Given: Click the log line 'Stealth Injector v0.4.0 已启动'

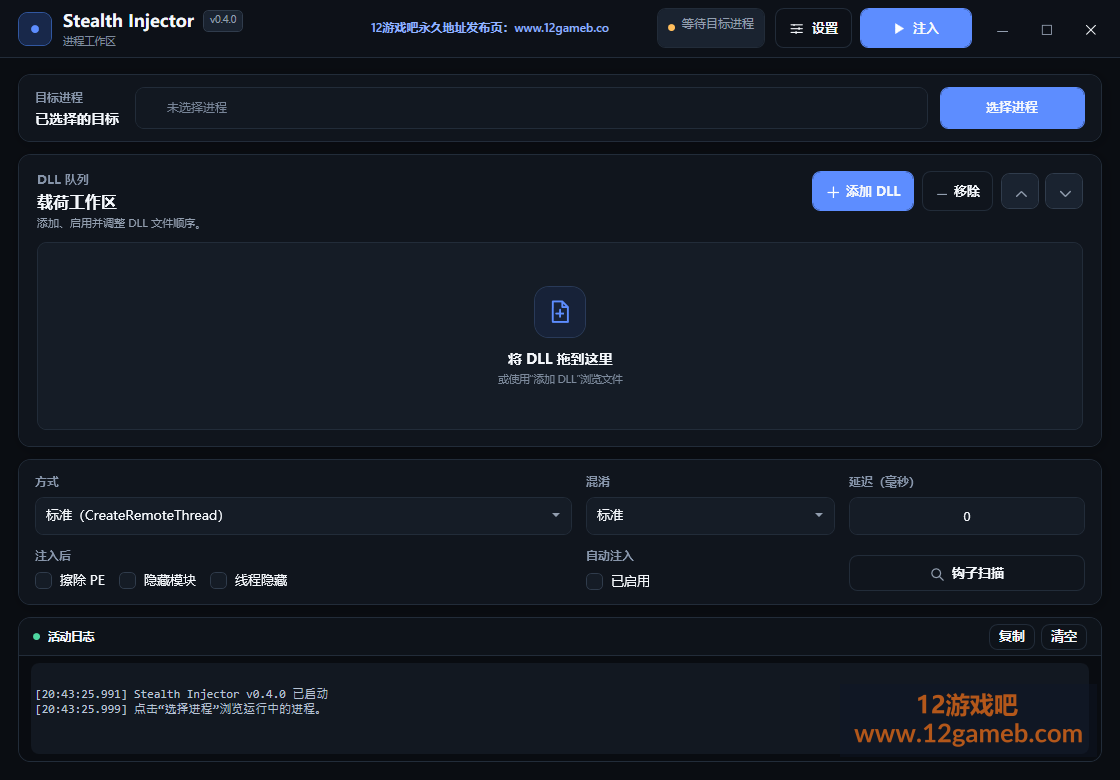Looking at the screenshot, I should click(181, 694).
